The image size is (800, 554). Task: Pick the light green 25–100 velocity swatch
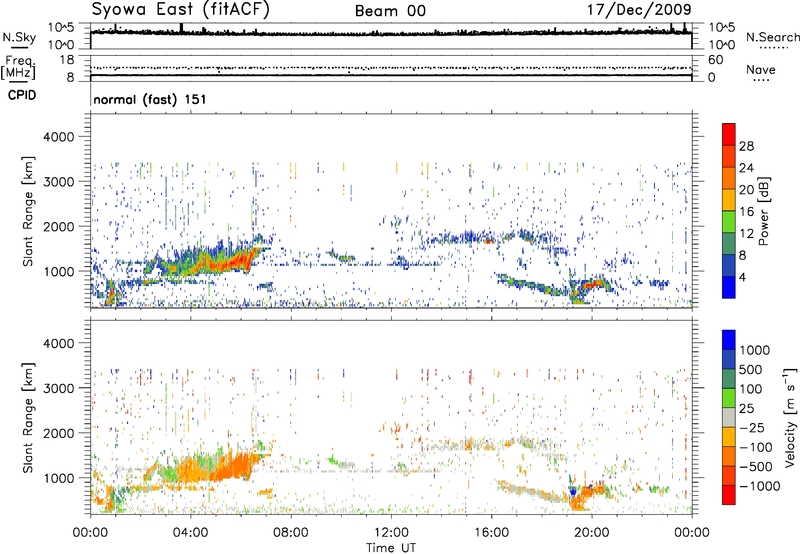click(729, 398)
